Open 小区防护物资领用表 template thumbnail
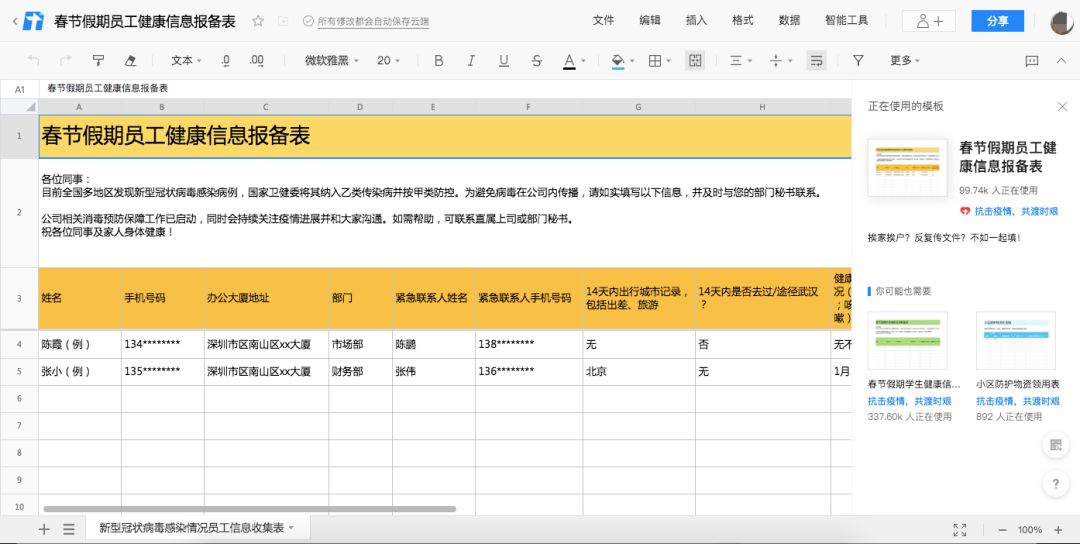1080x544 pixels. pos(1016,340)
